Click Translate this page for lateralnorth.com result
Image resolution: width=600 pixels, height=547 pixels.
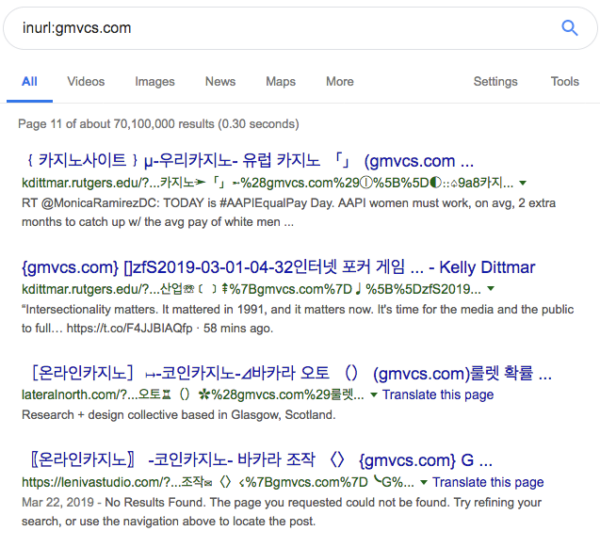(438, 395)
